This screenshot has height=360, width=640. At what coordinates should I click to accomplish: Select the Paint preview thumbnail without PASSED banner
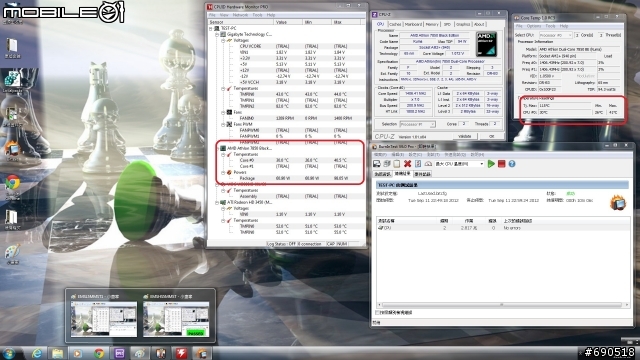(x=104, y=319)
